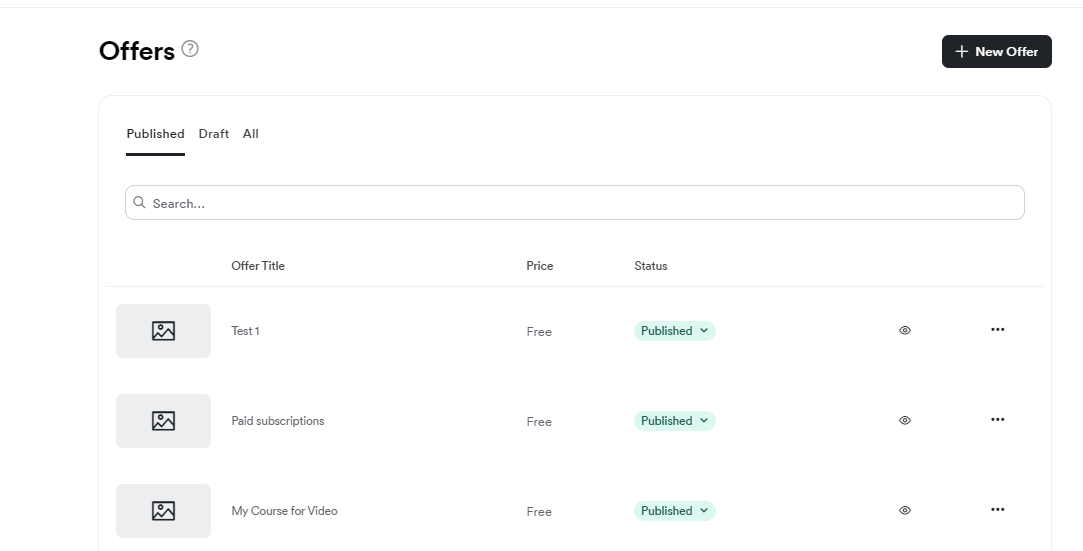1083x551 pixels.
Task: Preview My Course for Video eye icon
Action: tap(905, 510)
